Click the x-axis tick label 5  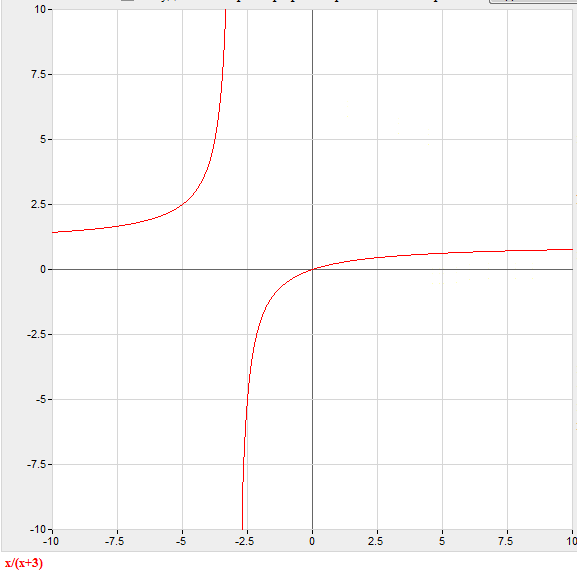pyautogui.click(x=442, y=541)
